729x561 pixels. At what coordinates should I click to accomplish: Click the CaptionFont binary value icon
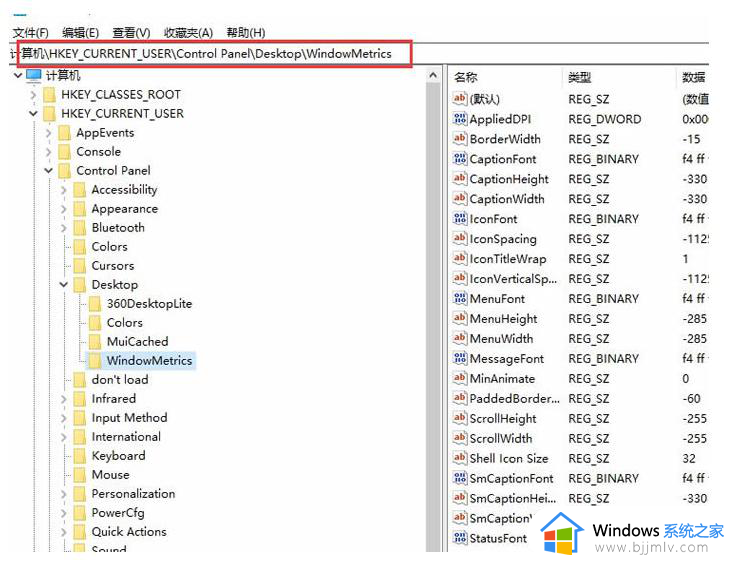pyautogui.click(x=460, y=158)
